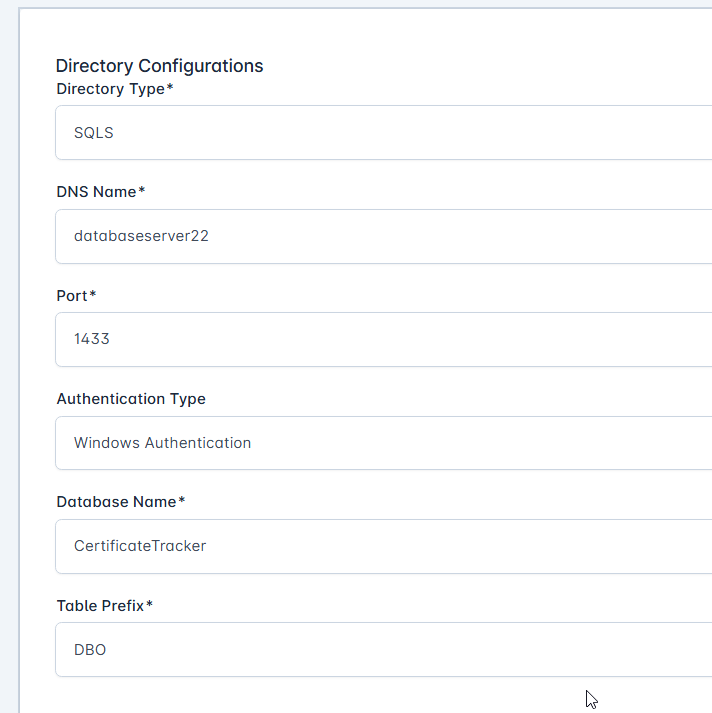Click the required asterisk after Port
This screenshot has width=712, height=713.
pyautogui.click(x=93, y=294)
